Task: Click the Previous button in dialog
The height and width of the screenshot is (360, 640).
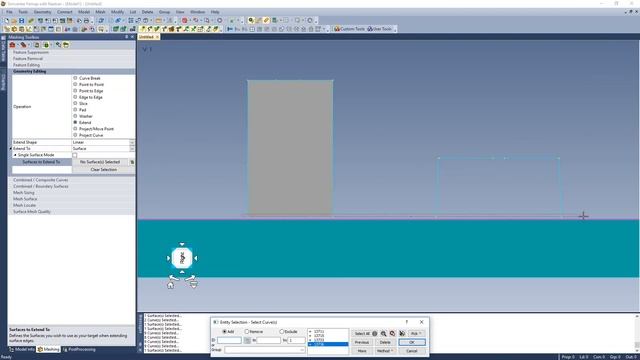Action: pos(362,342)
